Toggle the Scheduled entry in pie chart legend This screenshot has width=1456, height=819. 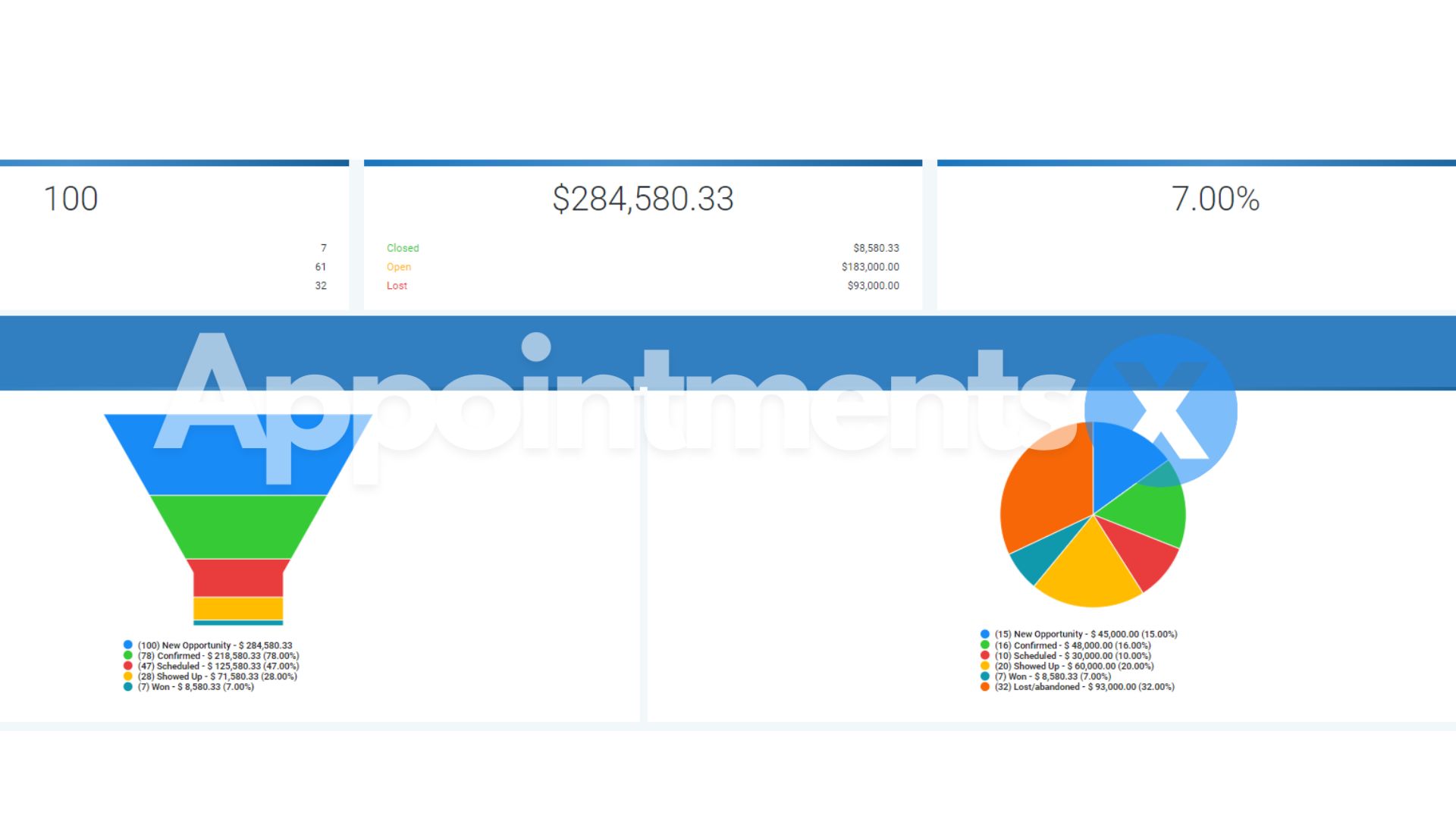985,655
